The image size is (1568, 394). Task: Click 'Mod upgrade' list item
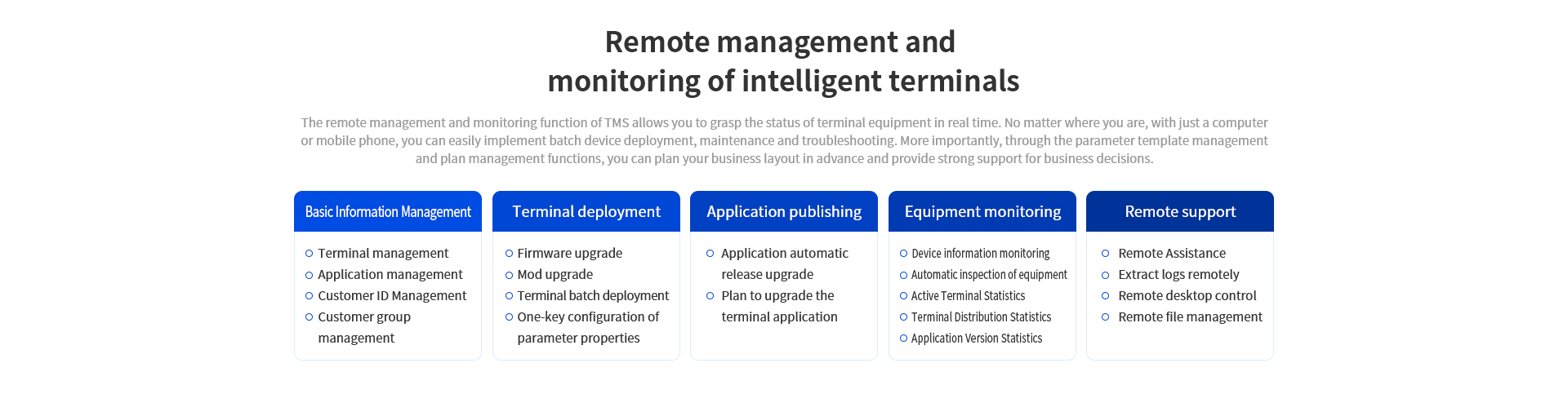point(555,274)
